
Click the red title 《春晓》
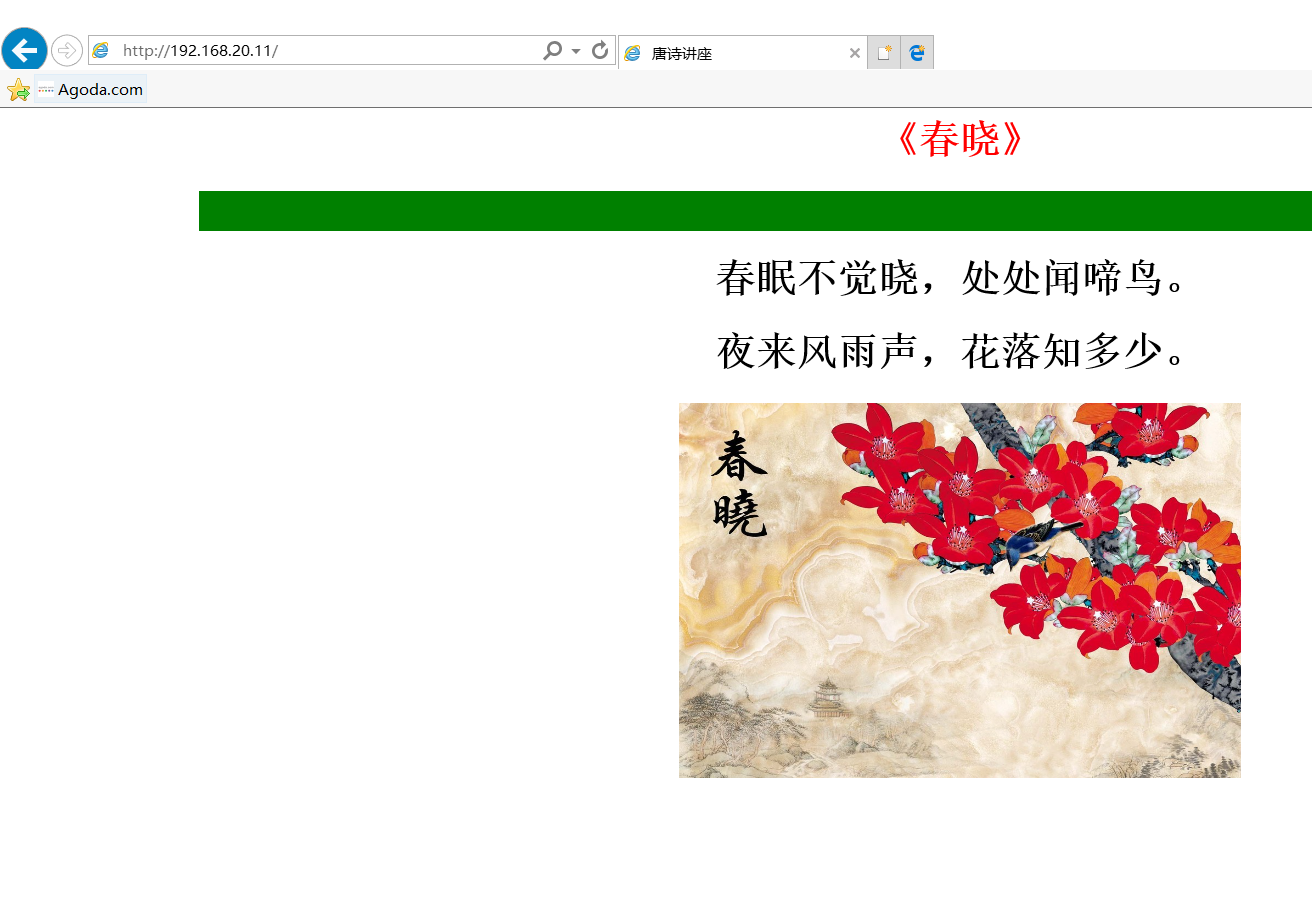click(x=960, y=139)
